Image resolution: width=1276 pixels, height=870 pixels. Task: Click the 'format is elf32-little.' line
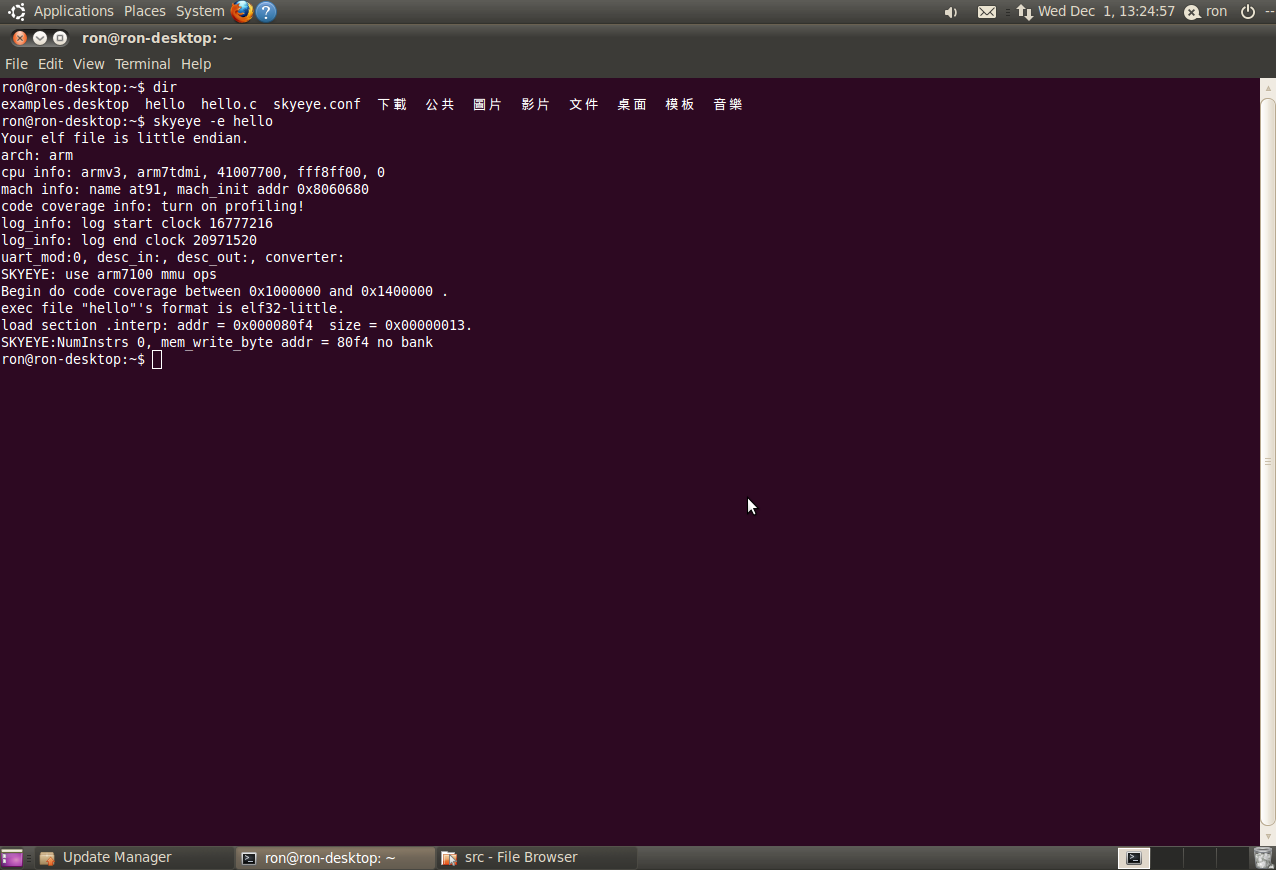(173, 308)
